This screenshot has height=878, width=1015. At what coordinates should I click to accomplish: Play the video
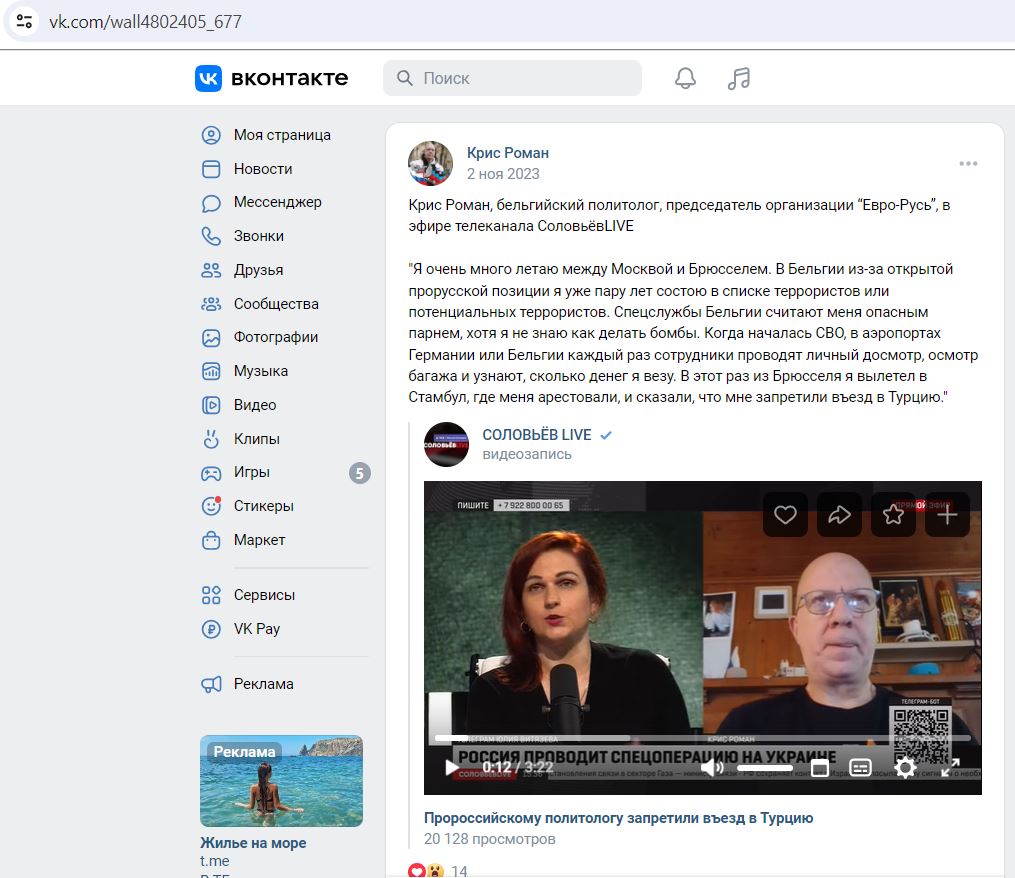click(x=451, y=768)
